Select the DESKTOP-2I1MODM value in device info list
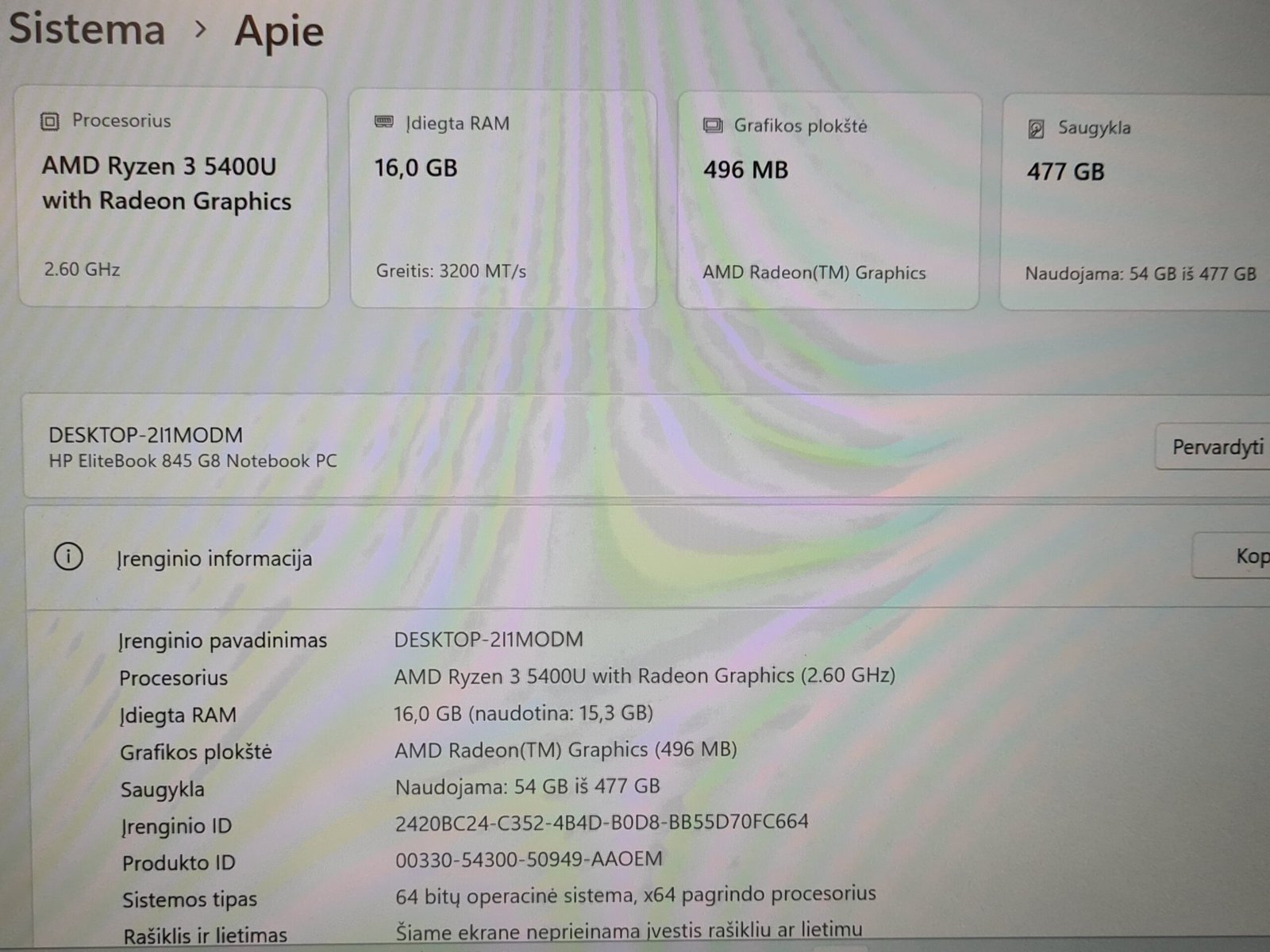This screenshot has height=952, width=1270. tap(489, 639)
